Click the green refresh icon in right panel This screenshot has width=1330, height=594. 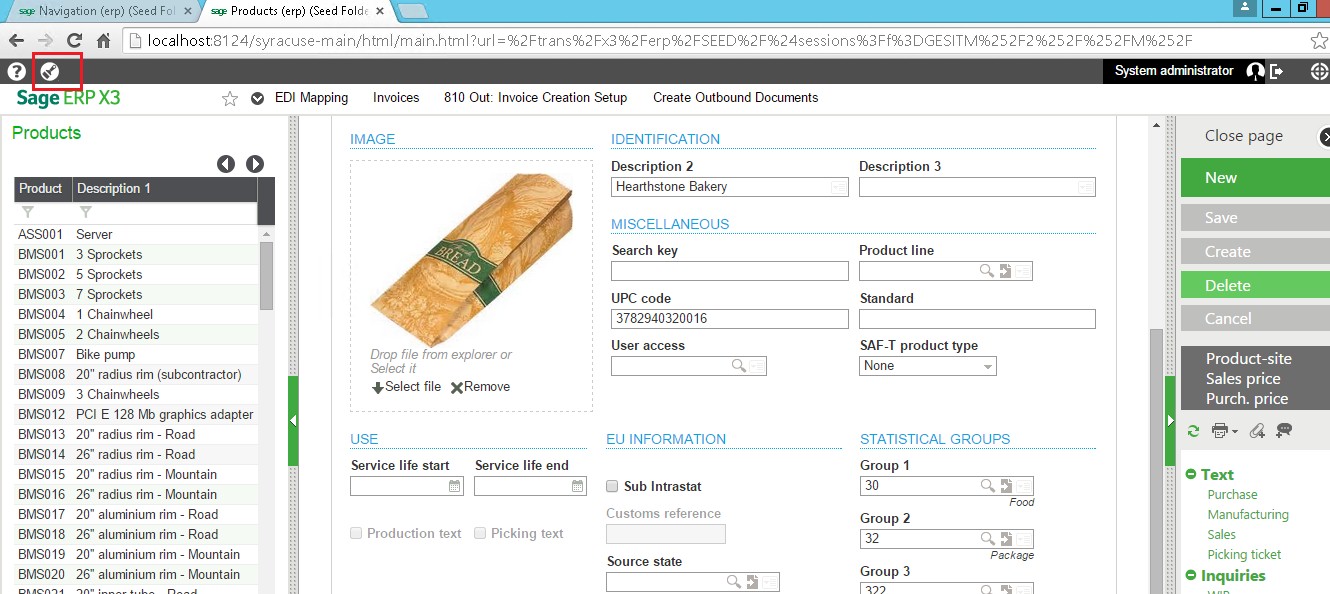point(1192,431)
